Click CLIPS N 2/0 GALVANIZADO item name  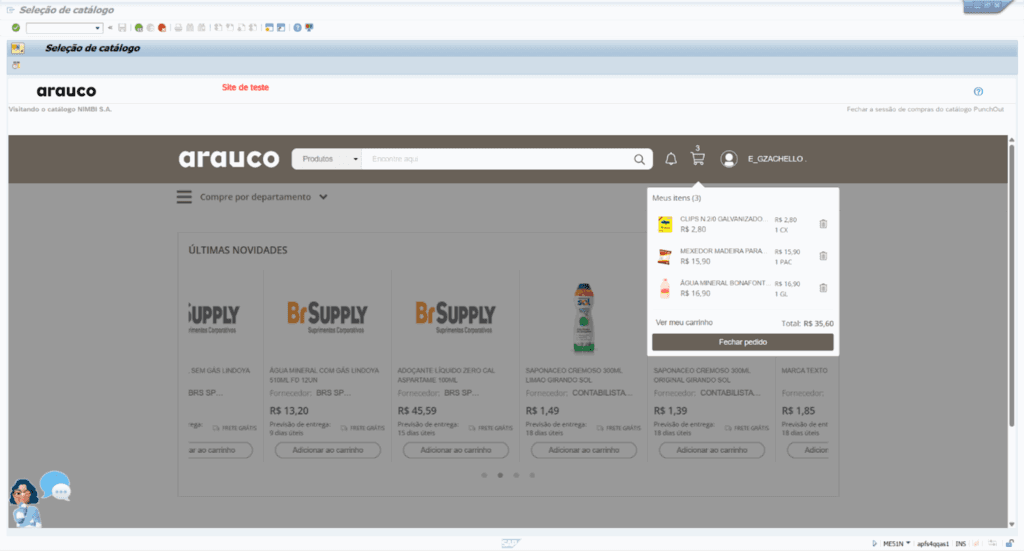click(x=724, y=219)
